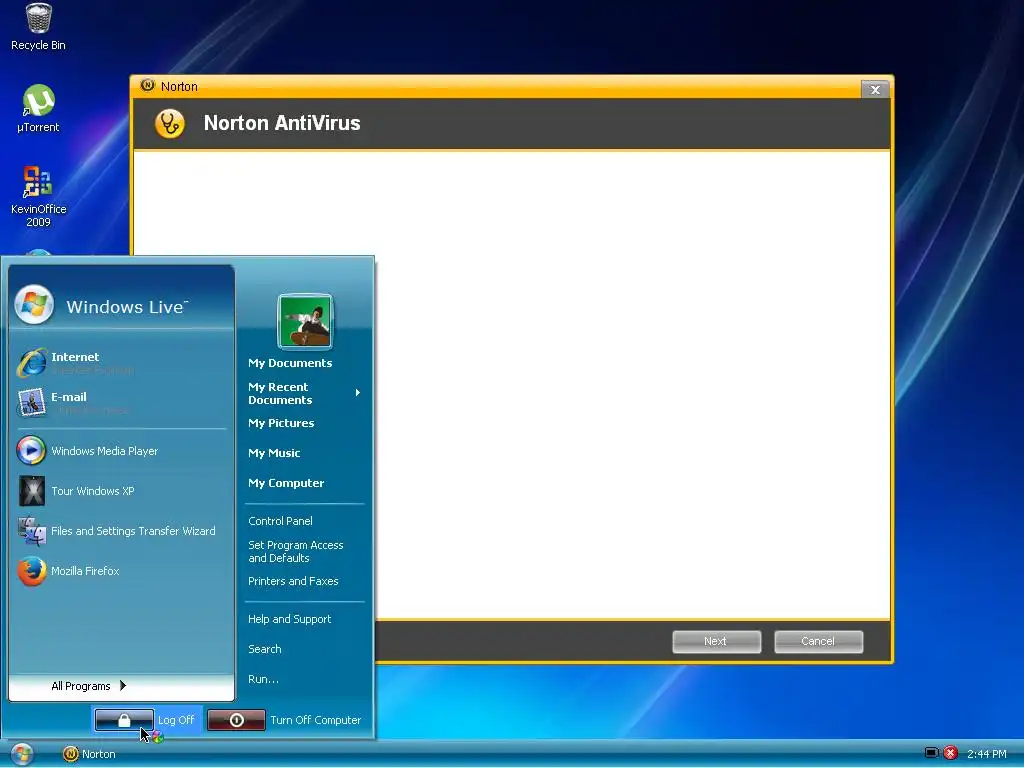The height and width of the screenshot is (768, 1024).
Task: Click the taskbar clock showing 2:44 PM
Action: tap(987, 754)
